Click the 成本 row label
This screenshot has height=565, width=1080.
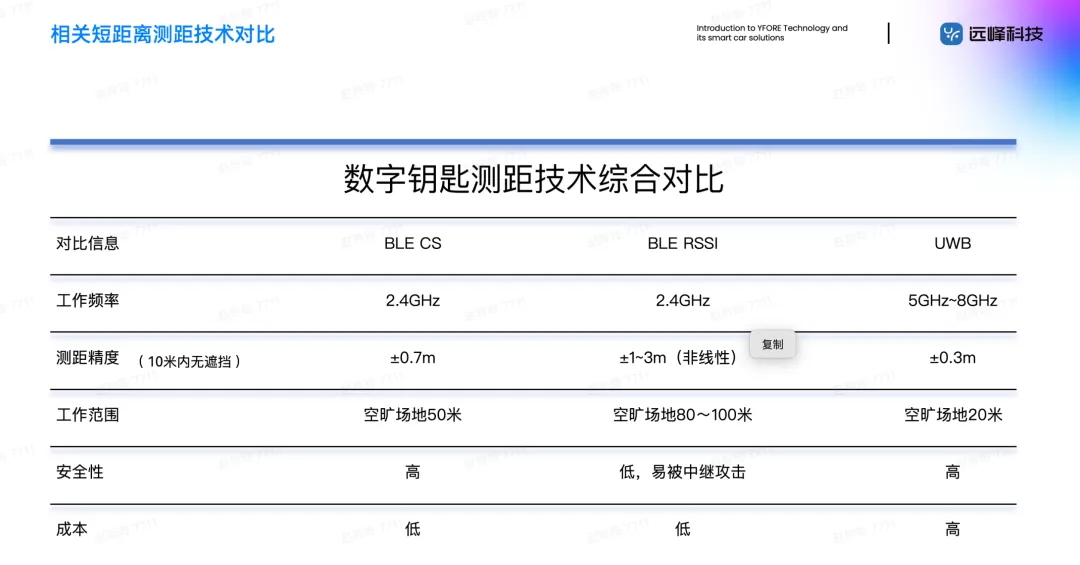72,529
